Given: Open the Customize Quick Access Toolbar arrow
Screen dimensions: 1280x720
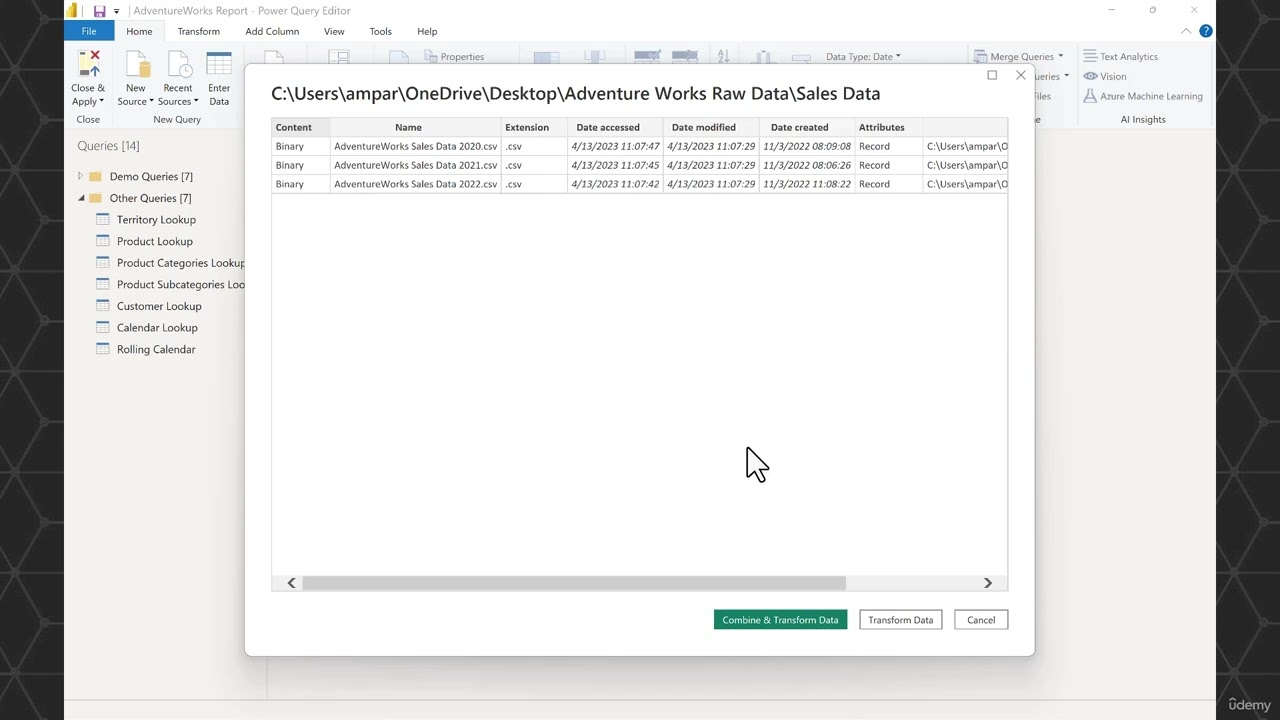Looking at the screenshot, I should point(117,11).
